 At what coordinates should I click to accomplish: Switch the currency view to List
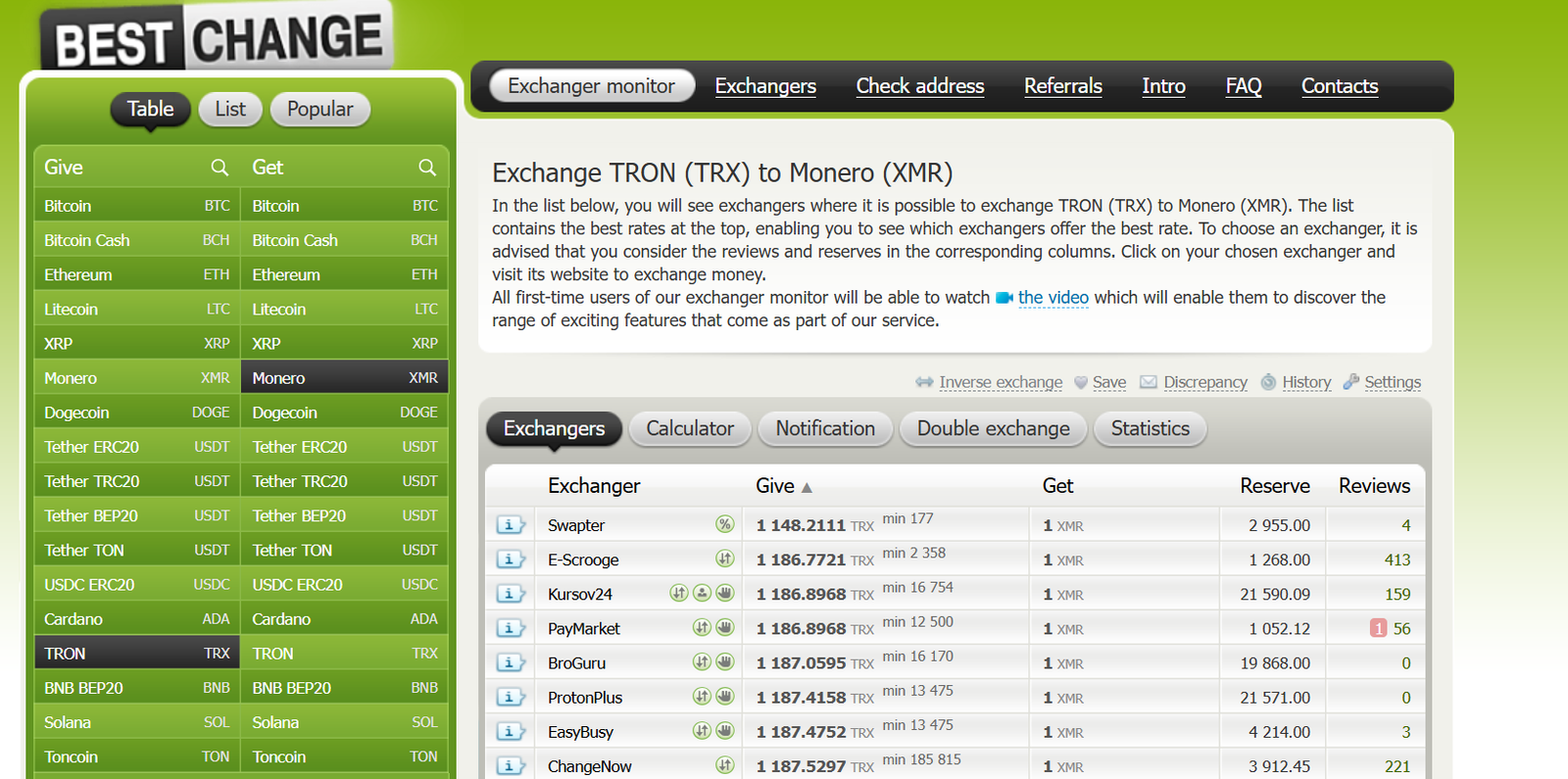[x=230, y=109]
